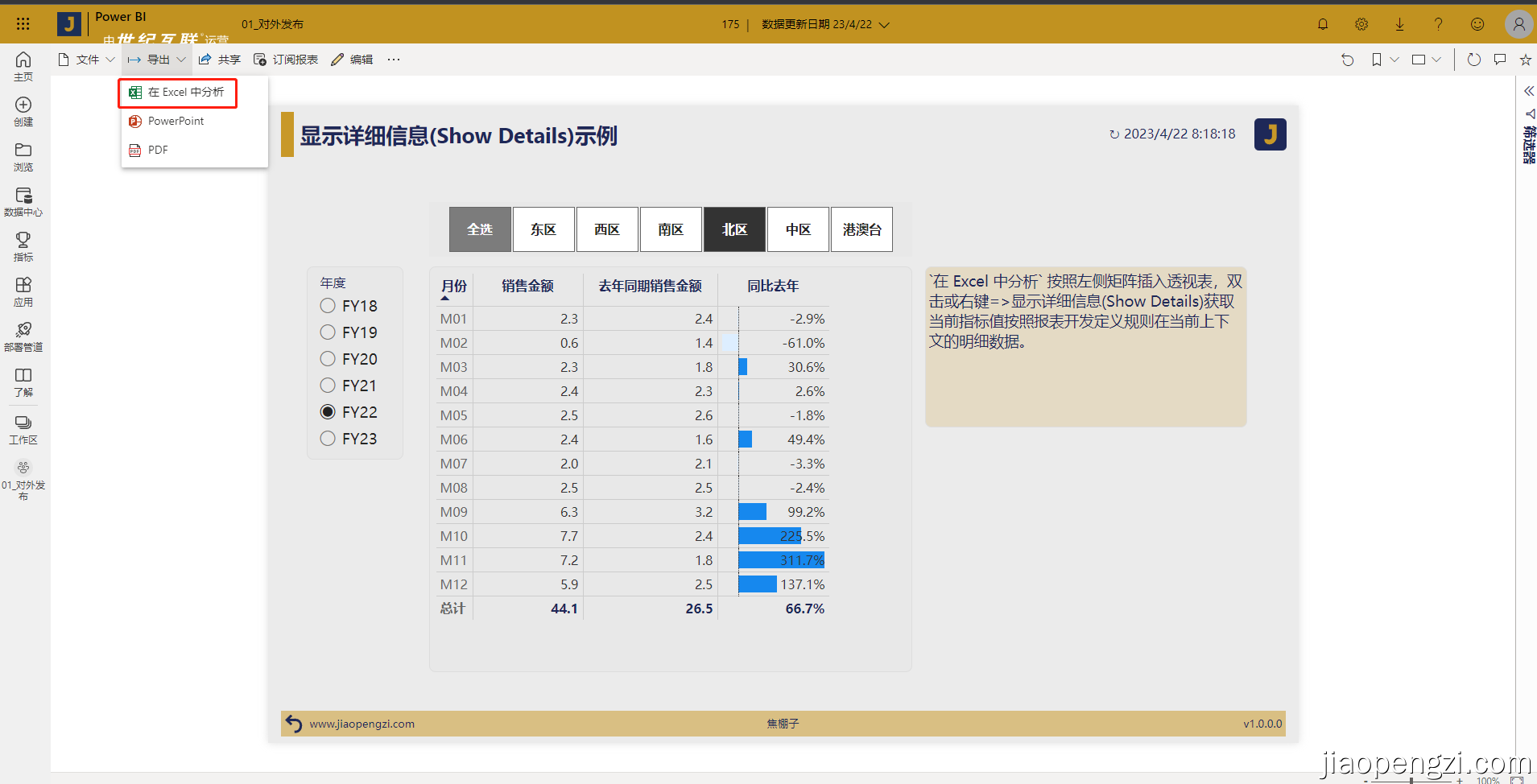The width and height of the screenshot is (1537, 784).
Task: Click the 全选 region button
Action: tap(480, 229)
